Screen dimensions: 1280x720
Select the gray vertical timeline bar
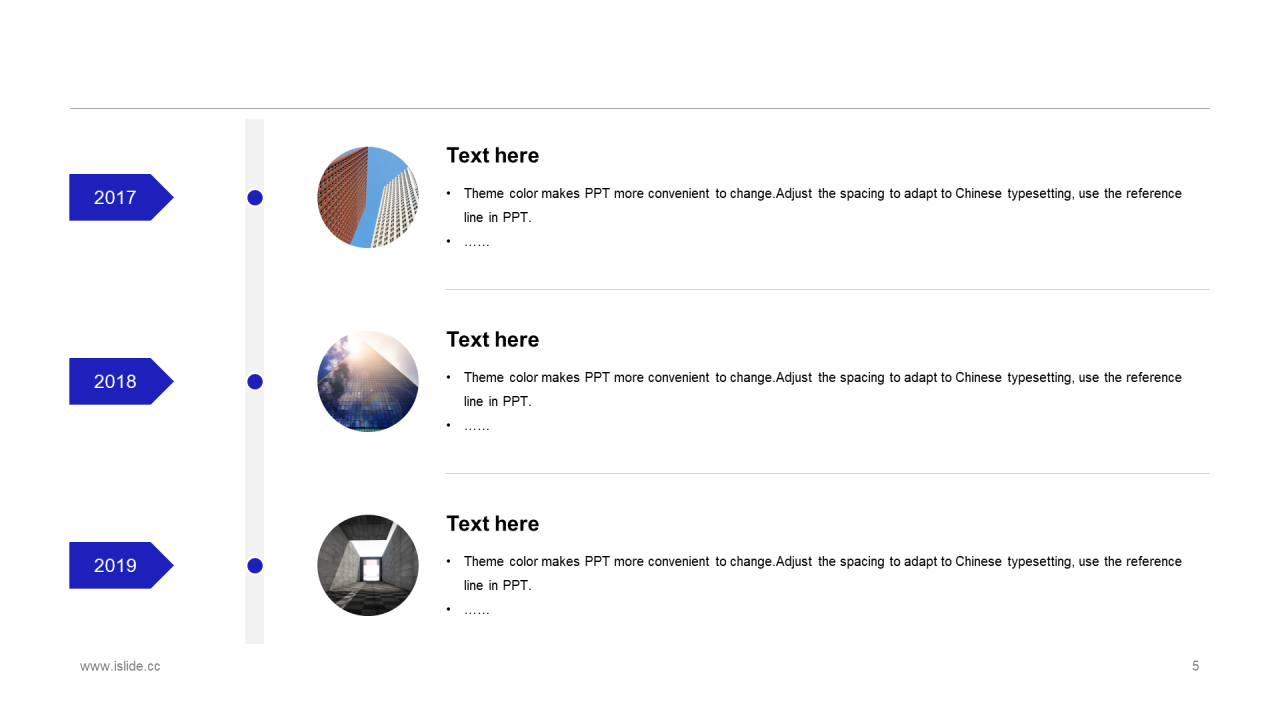(255, 381)
